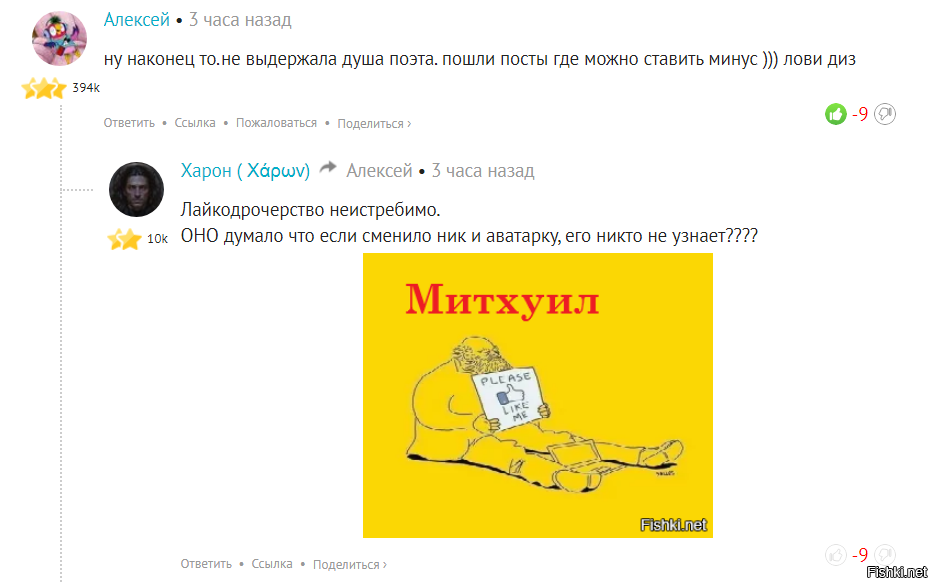The image size is (933, 584).
Task: Click the reply arrow icon next to Харон
Action: pos(328,168)
